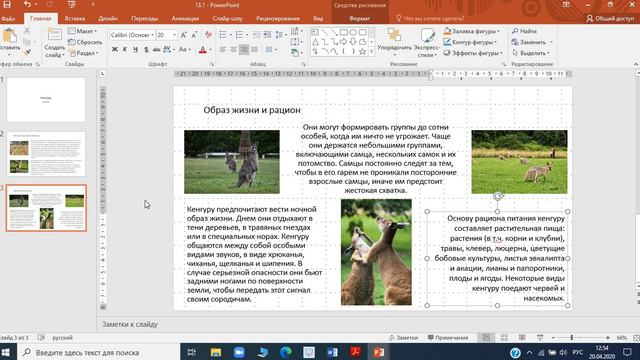Screen dimensions: 640x360
Task: Click the Save icon in quick access toolbar
Action: tap(7, 5)
